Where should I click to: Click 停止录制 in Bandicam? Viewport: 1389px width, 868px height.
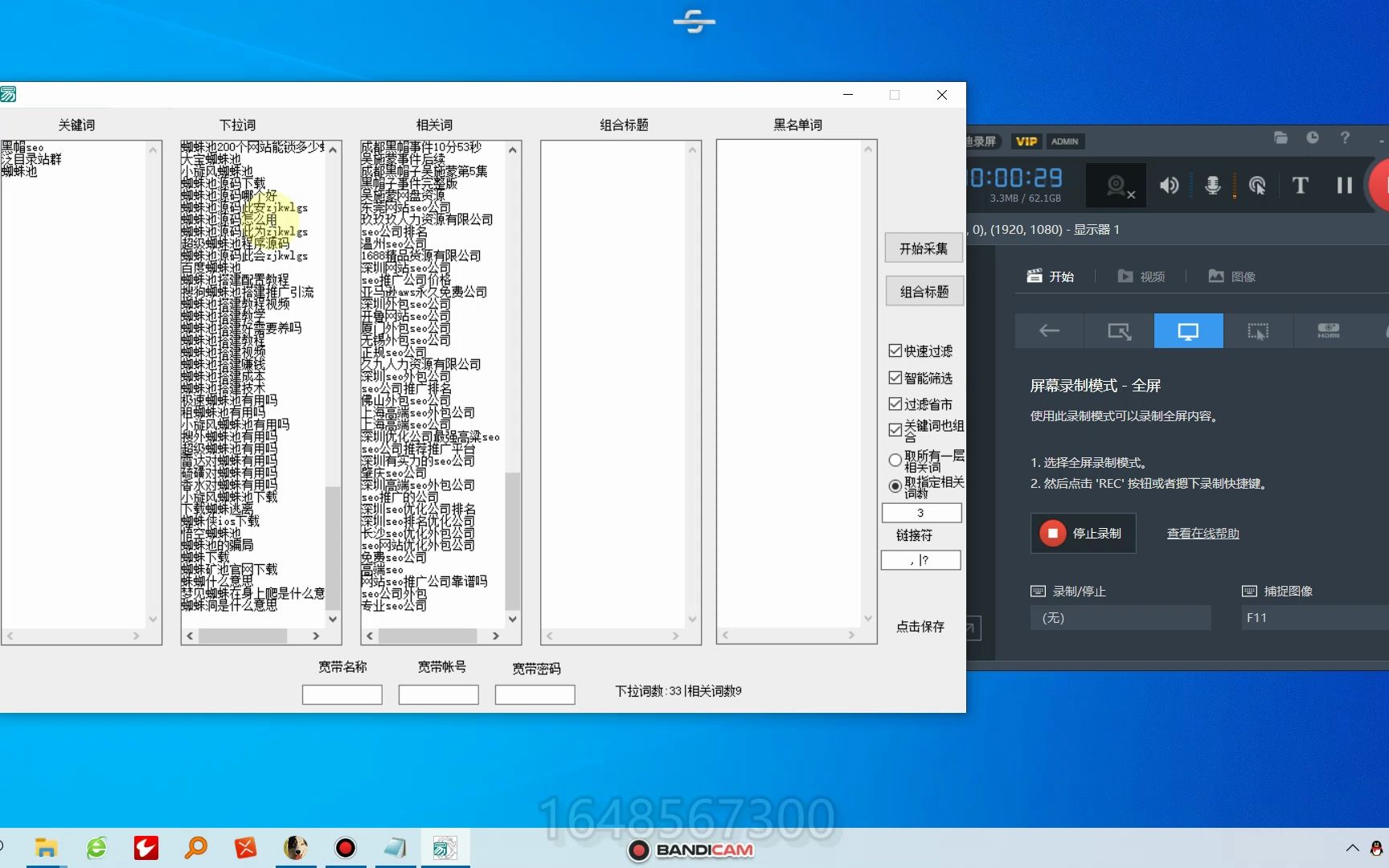(x=1083, y=533)
